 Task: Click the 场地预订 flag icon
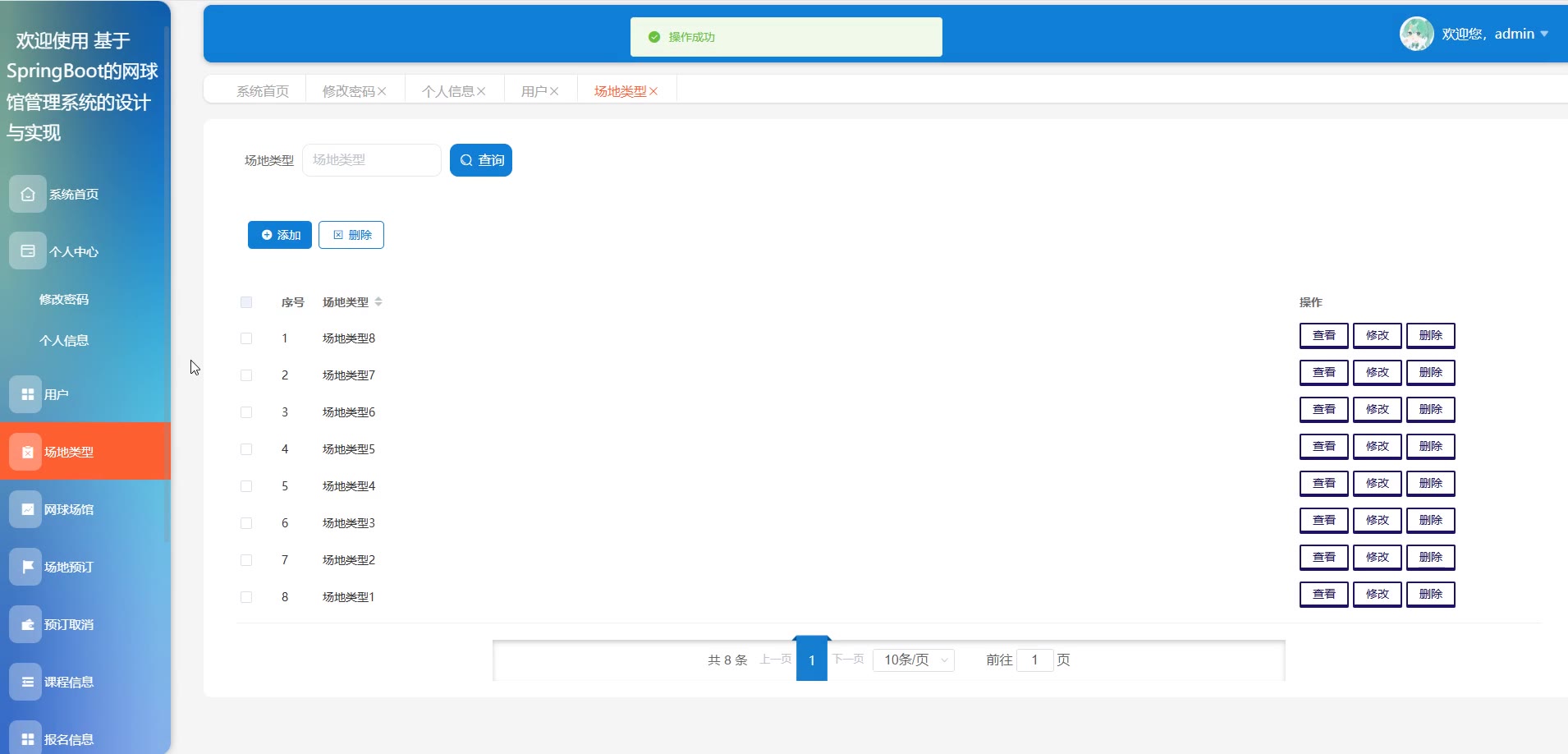coord(27,567)
